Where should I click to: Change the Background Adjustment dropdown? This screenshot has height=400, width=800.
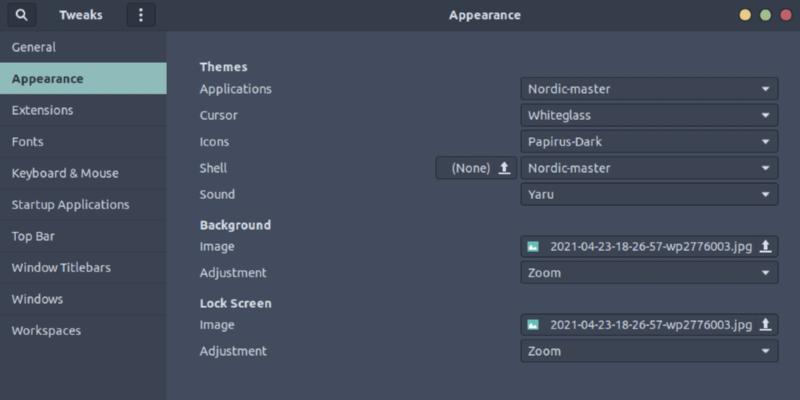tap(649, 272)
